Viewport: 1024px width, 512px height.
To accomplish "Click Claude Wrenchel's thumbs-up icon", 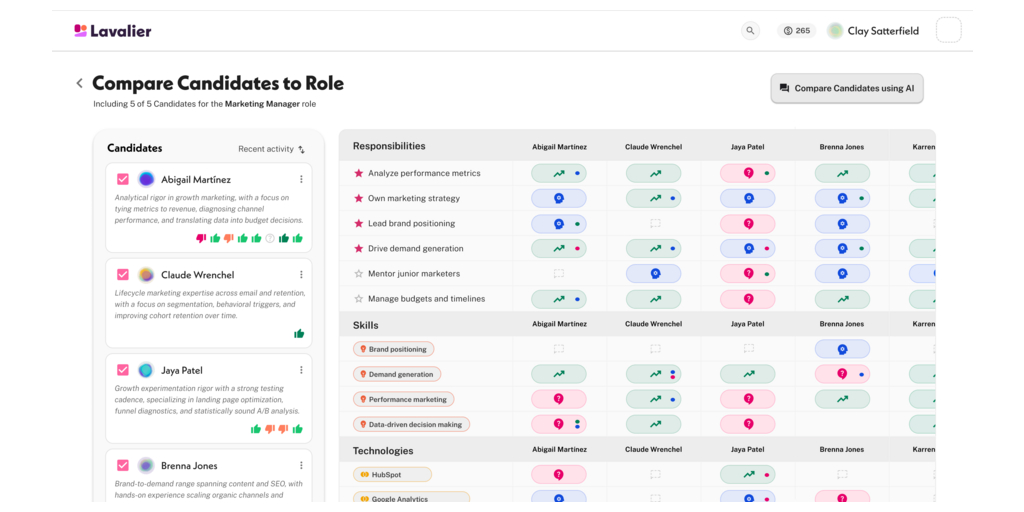I will click(298, 334).
